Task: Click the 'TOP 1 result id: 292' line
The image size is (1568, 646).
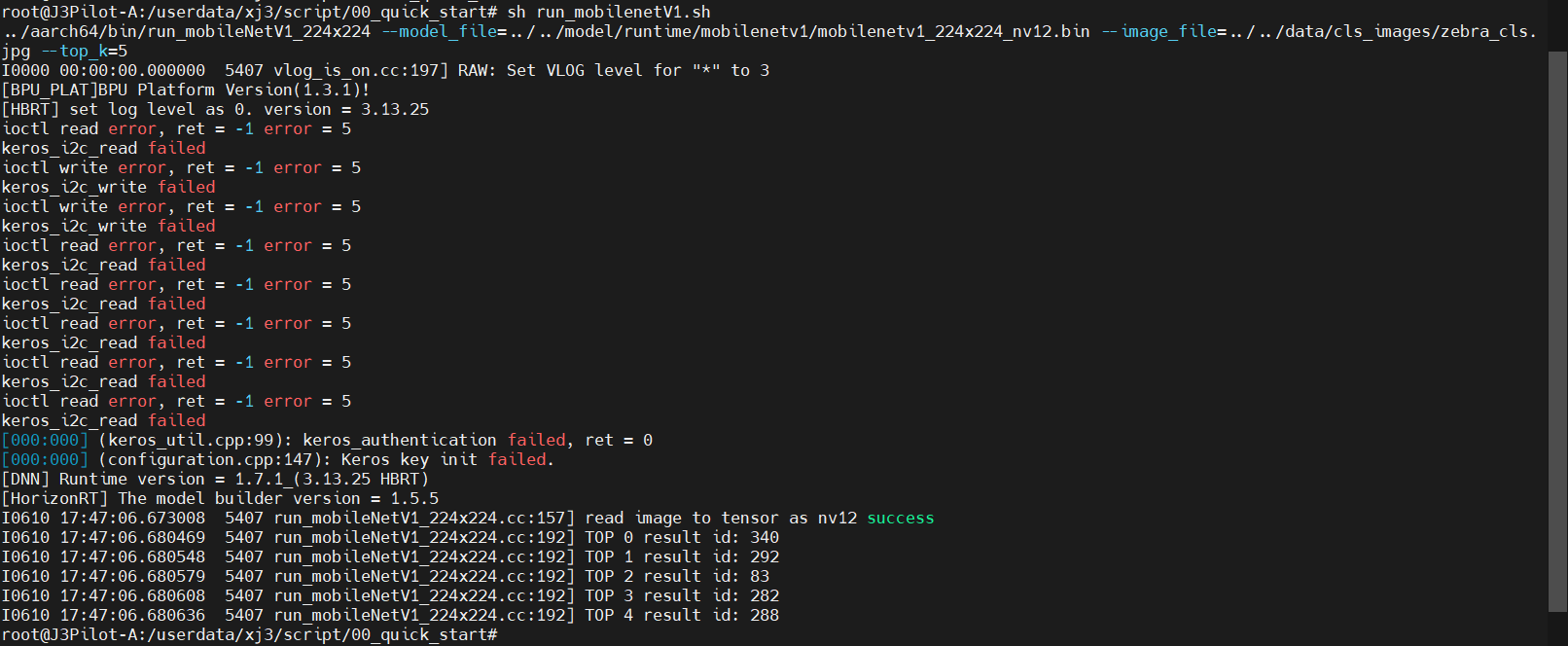Action: click(681, 556)
